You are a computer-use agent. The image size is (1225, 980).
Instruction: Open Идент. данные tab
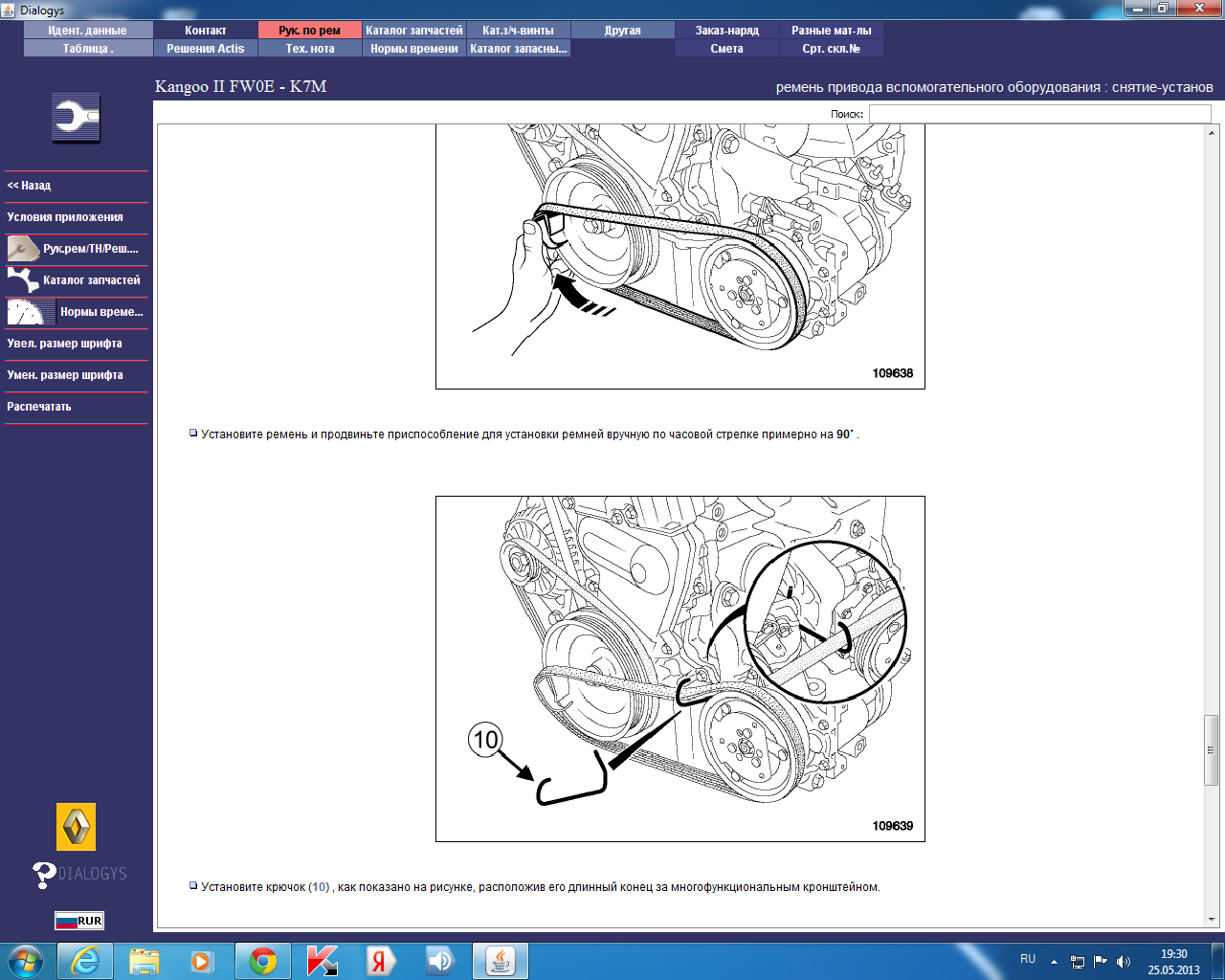(x=88, y=31)
